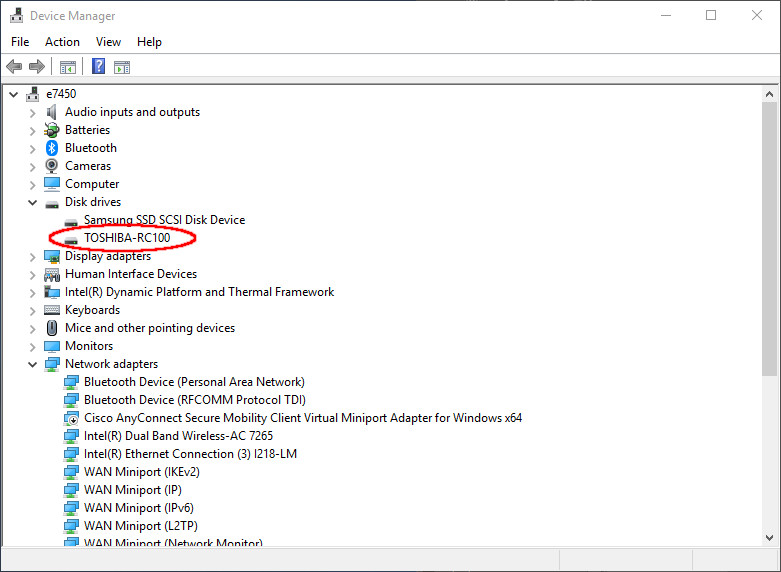Click the TOSHIBA-RC100 drive icon
The image size is (781, 572).
tap(71, 240)
